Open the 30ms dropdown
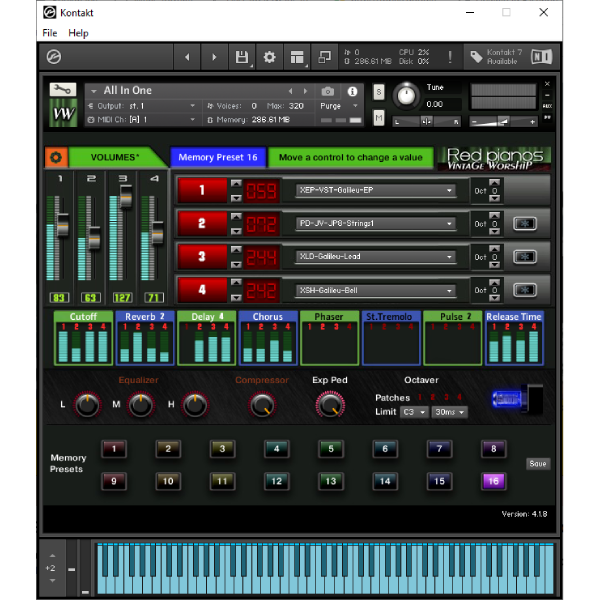This screenshot has height=600, width=600. click(449, 412)
